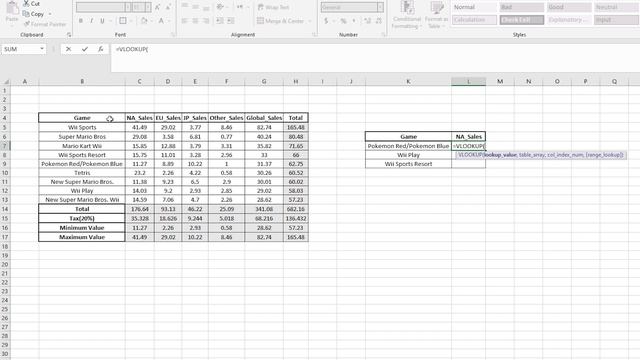This screenshot has width=640, height=360.
Task: Open Format as Table gallery
Action: 436,16
